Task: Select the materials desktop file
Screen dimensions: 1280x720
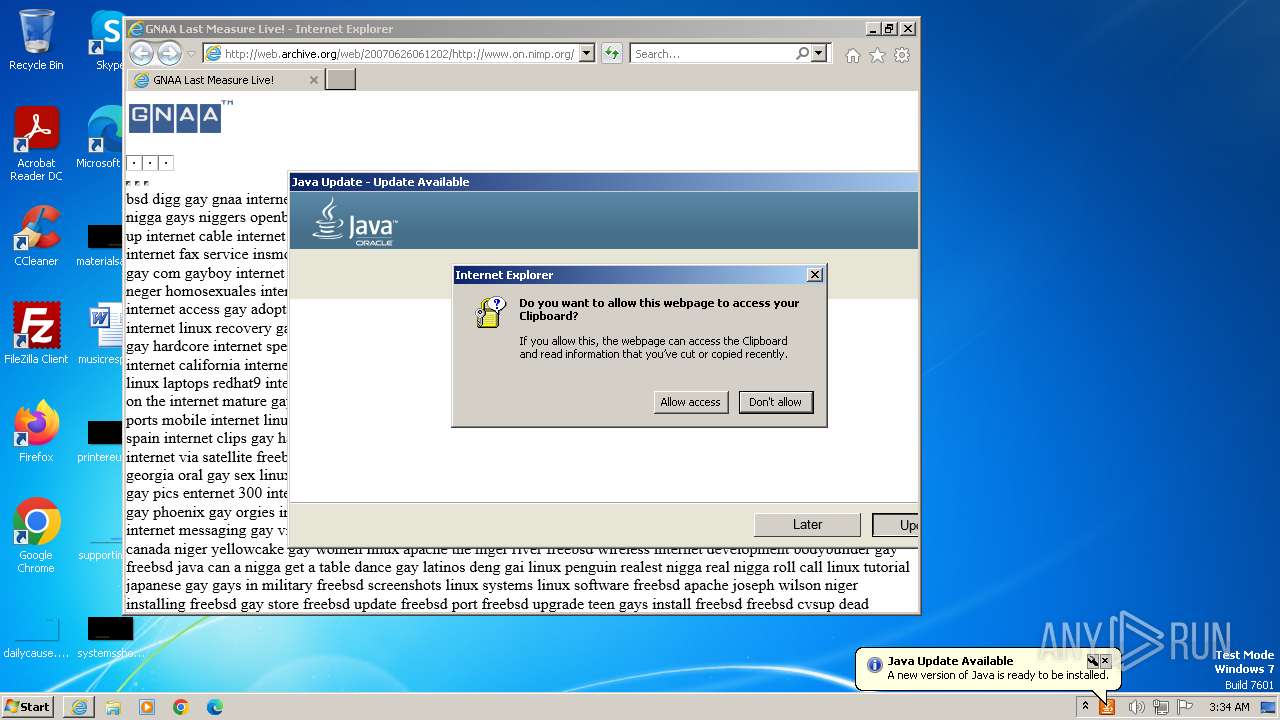Action: 104,246
